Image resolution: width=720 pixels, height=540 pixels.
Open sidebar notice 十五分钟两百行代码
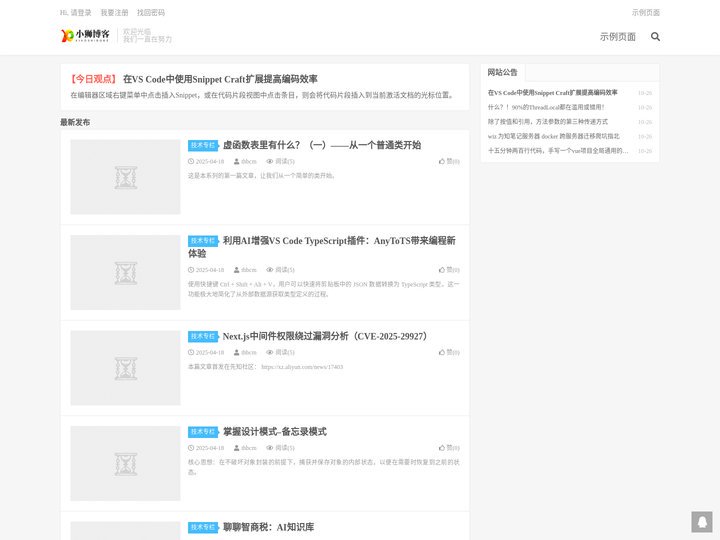(x=558, y=151)
